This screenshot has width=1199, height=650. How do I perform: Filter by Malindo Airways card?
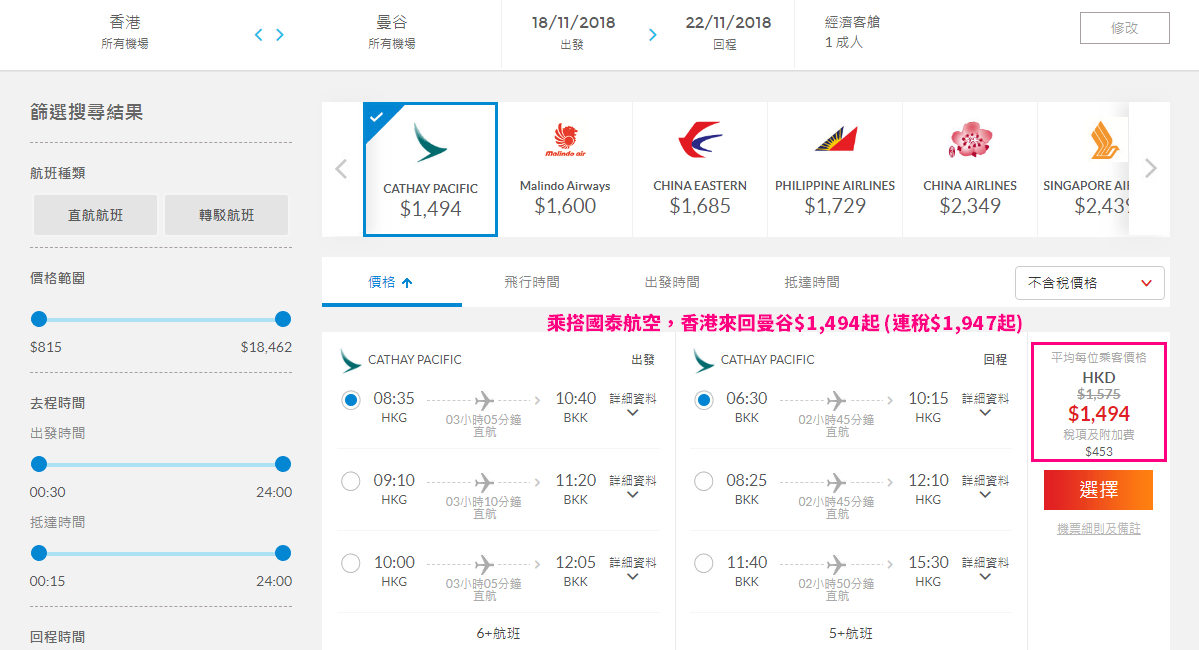point(565,169)
